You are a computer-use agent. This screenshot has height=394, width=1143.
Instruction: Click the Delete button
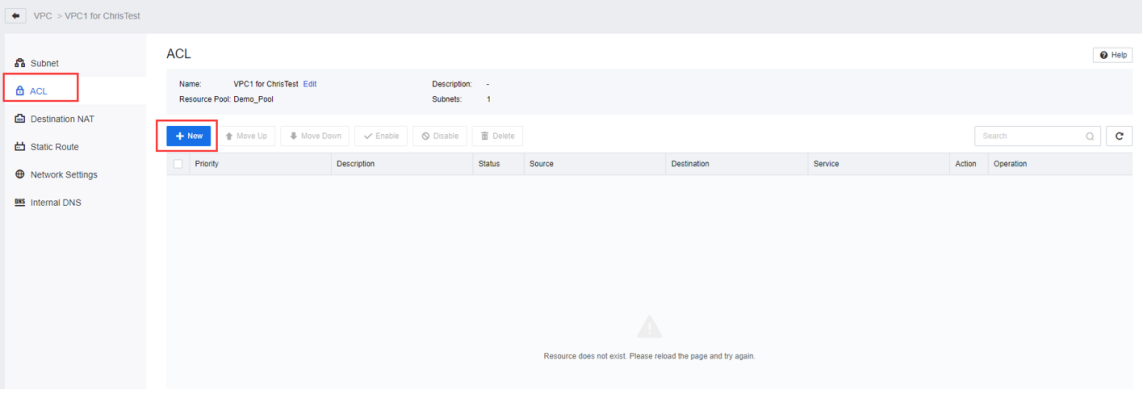[497, 136]
